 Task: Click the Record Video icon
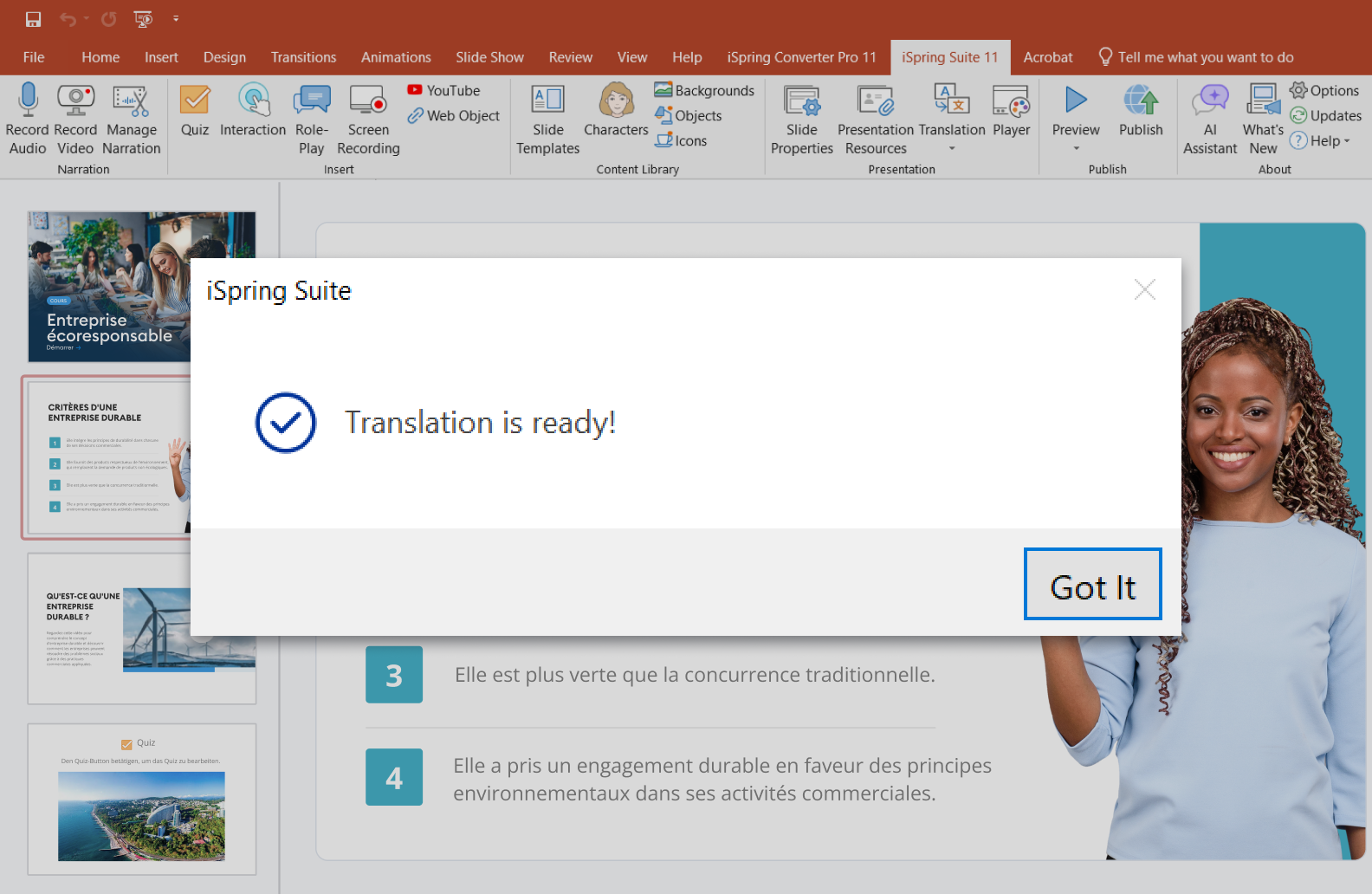click(x=75, y=100)
